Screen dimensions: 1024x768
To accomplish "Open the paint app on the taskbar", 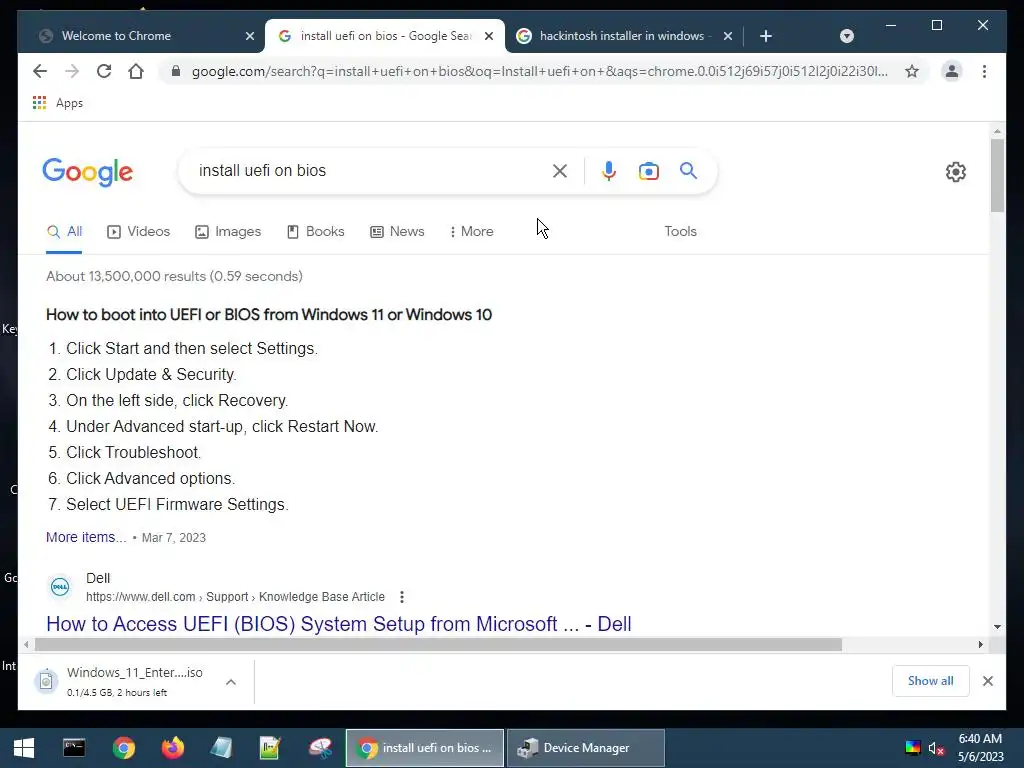I will point(320,748).
